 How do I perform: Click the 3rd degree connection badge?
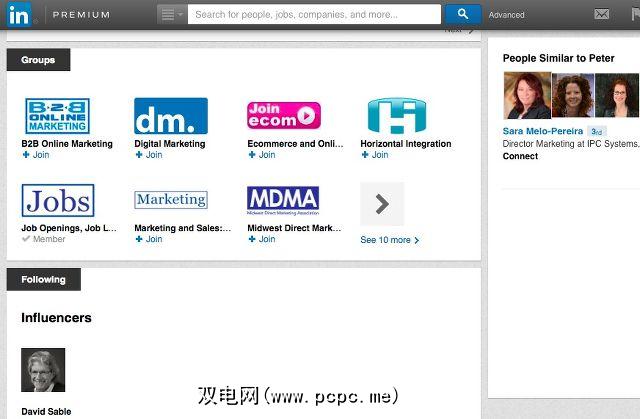[597, 131]
